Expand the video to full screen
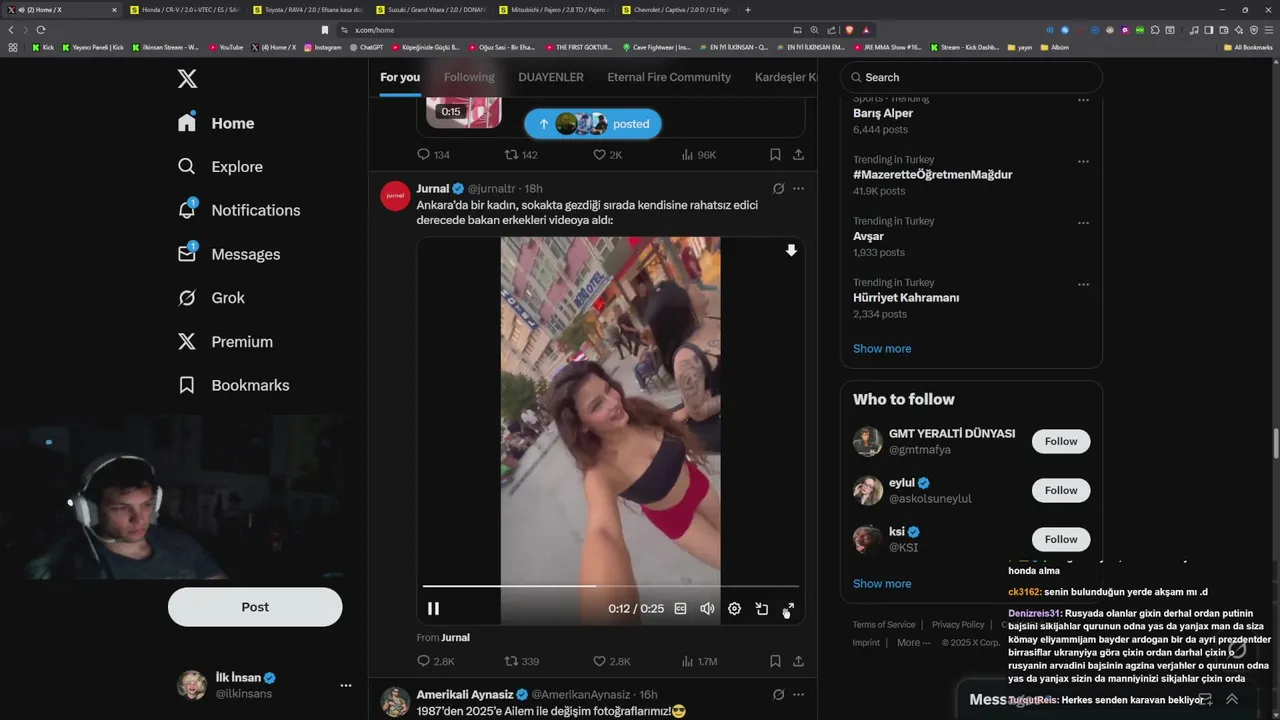 (788, 608)
